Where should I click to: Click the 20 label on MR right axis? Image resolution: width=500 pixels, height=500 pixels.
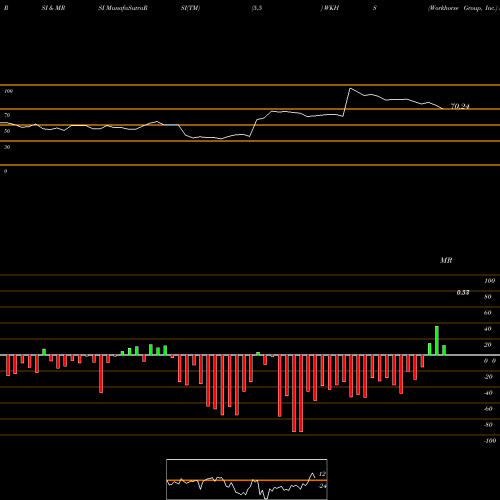487,345
